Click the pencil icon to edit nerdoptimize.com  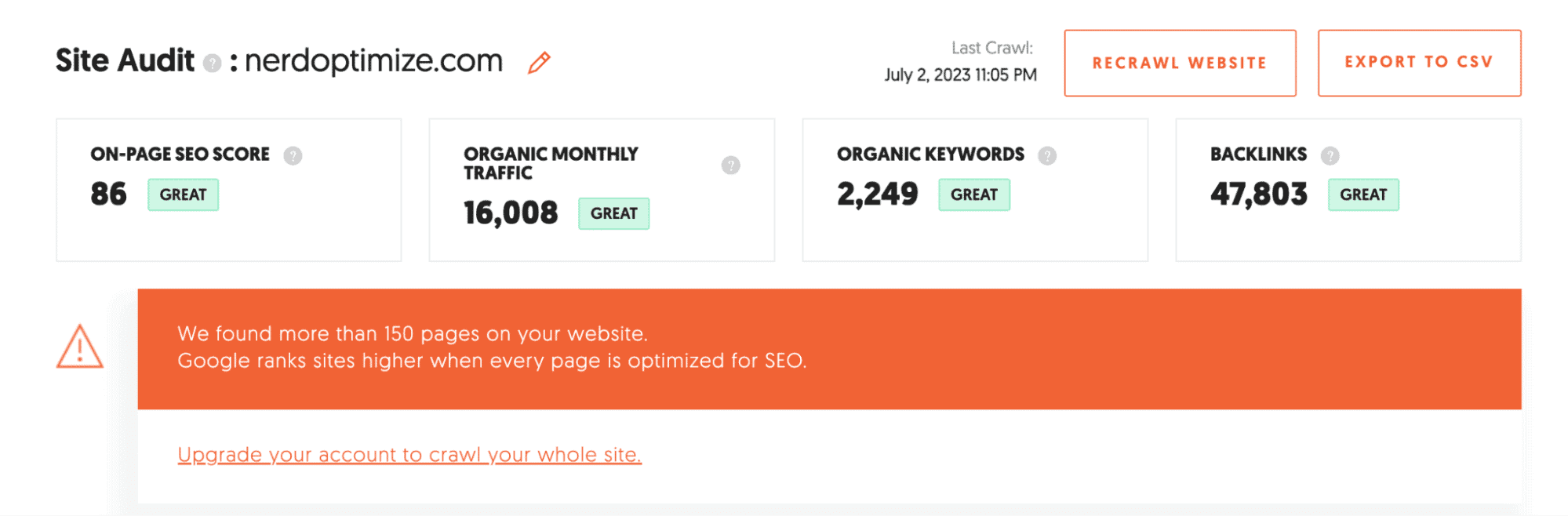point(540,61)
